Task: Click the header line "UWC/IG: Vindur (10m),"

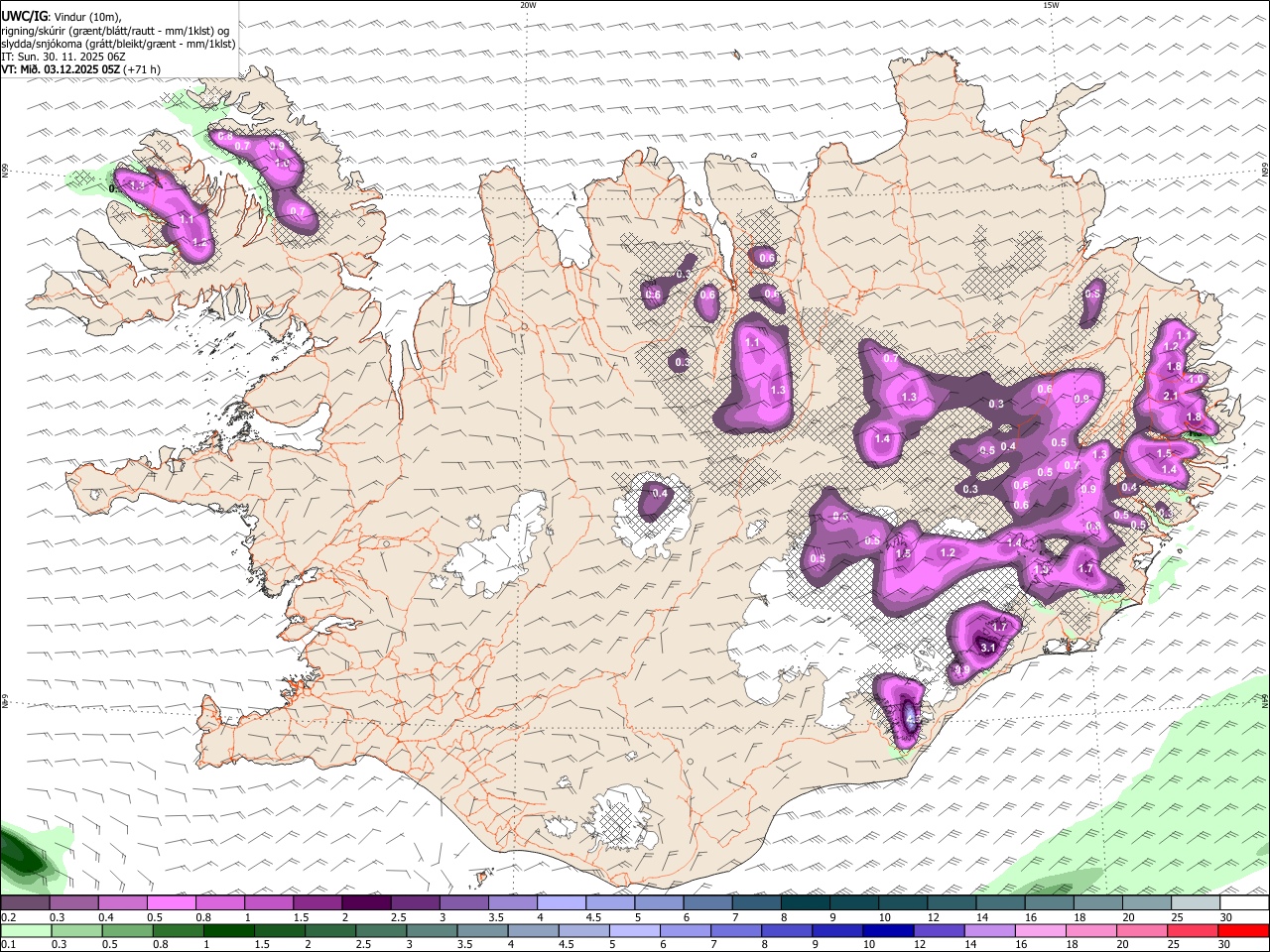Action: click(x=61, y=17)
